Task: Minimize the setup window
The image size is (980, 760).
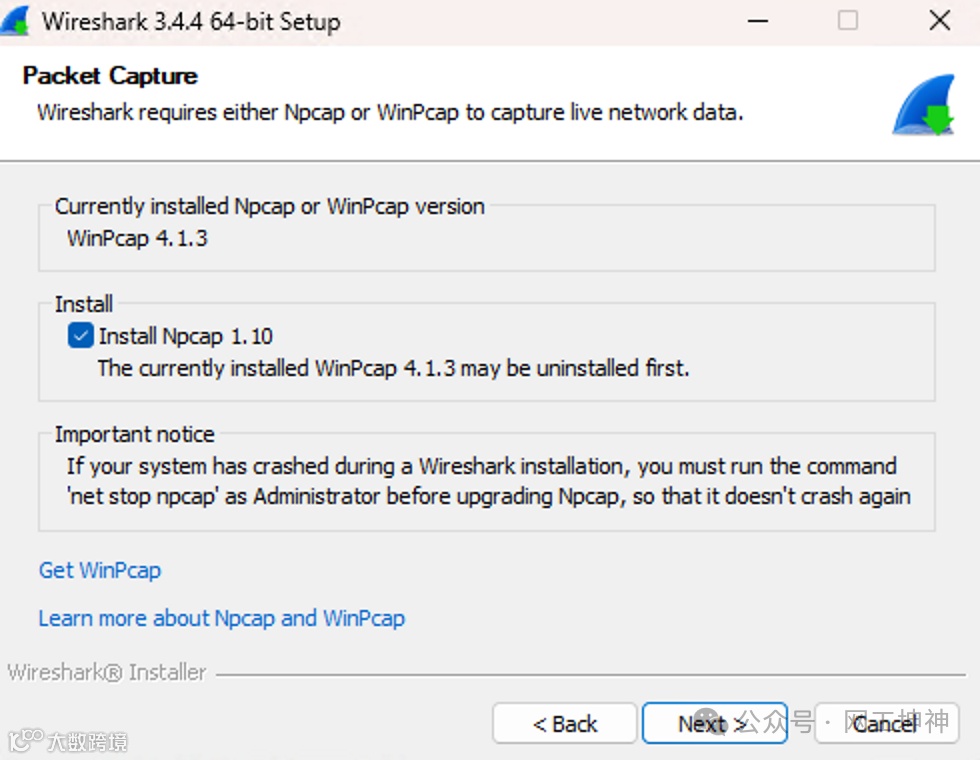Action: pos(758,21)
